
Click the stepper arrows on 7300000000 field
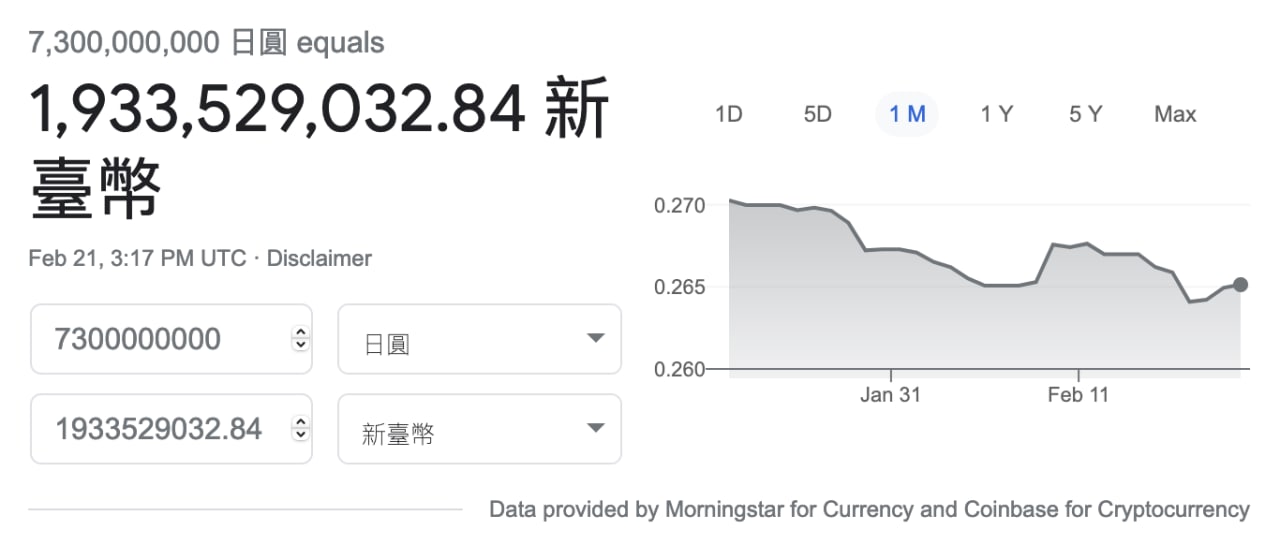(x=300, y=339)
